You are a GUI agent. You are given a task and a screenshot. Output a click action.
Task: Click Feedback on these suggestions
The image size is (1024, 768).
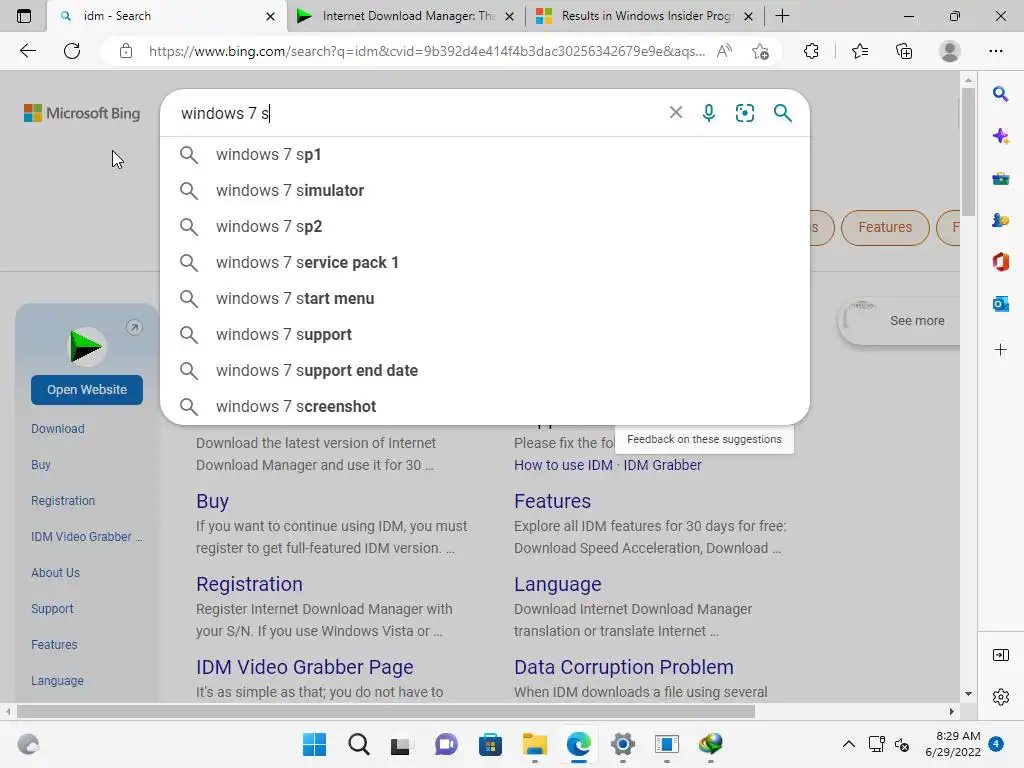click(704, 440)
